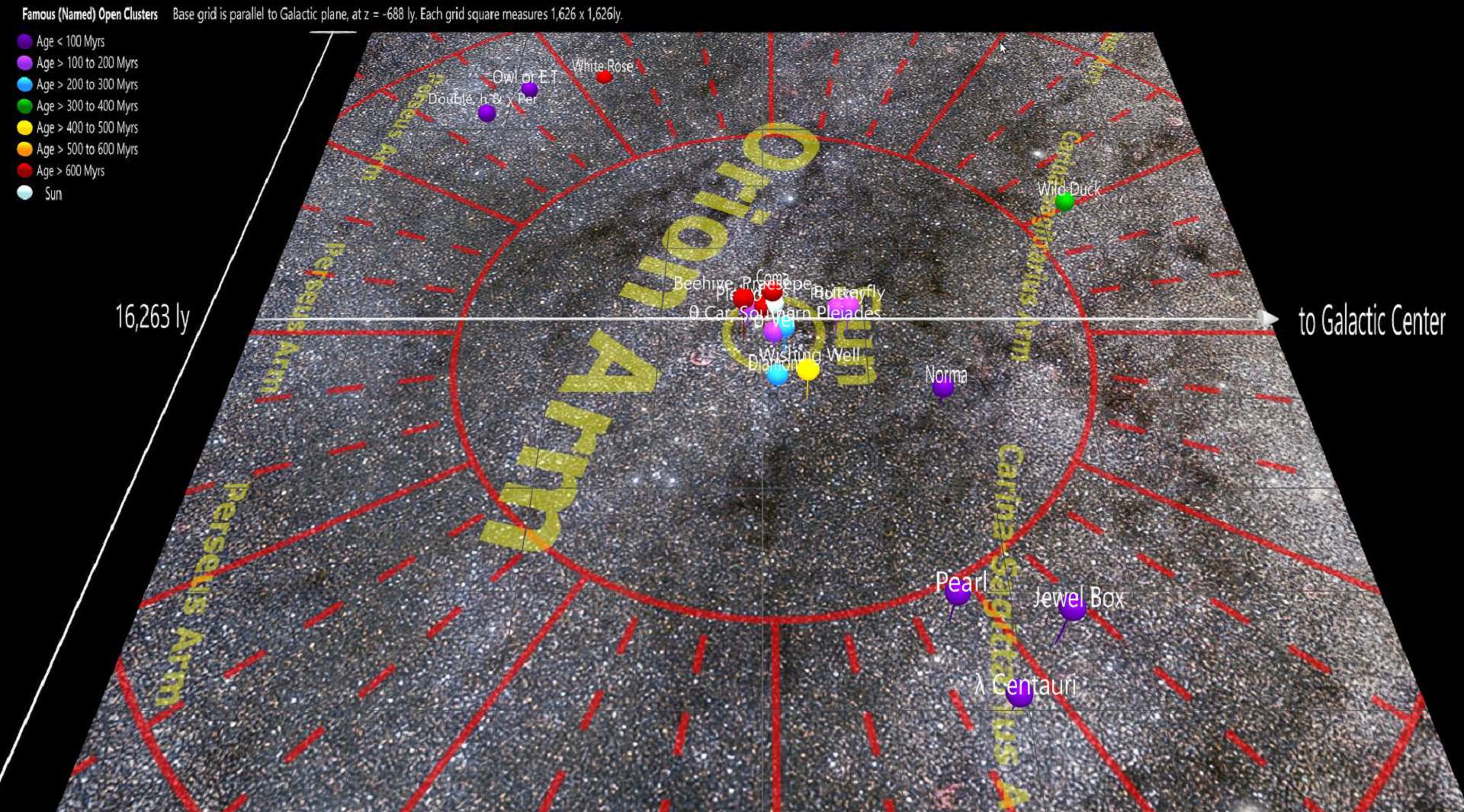Click the 'Age > 300 to 400 Myrs' legend label
The height and width of the screenshot is (812, 1464).
pyautogui.click(x=87, y=106)
